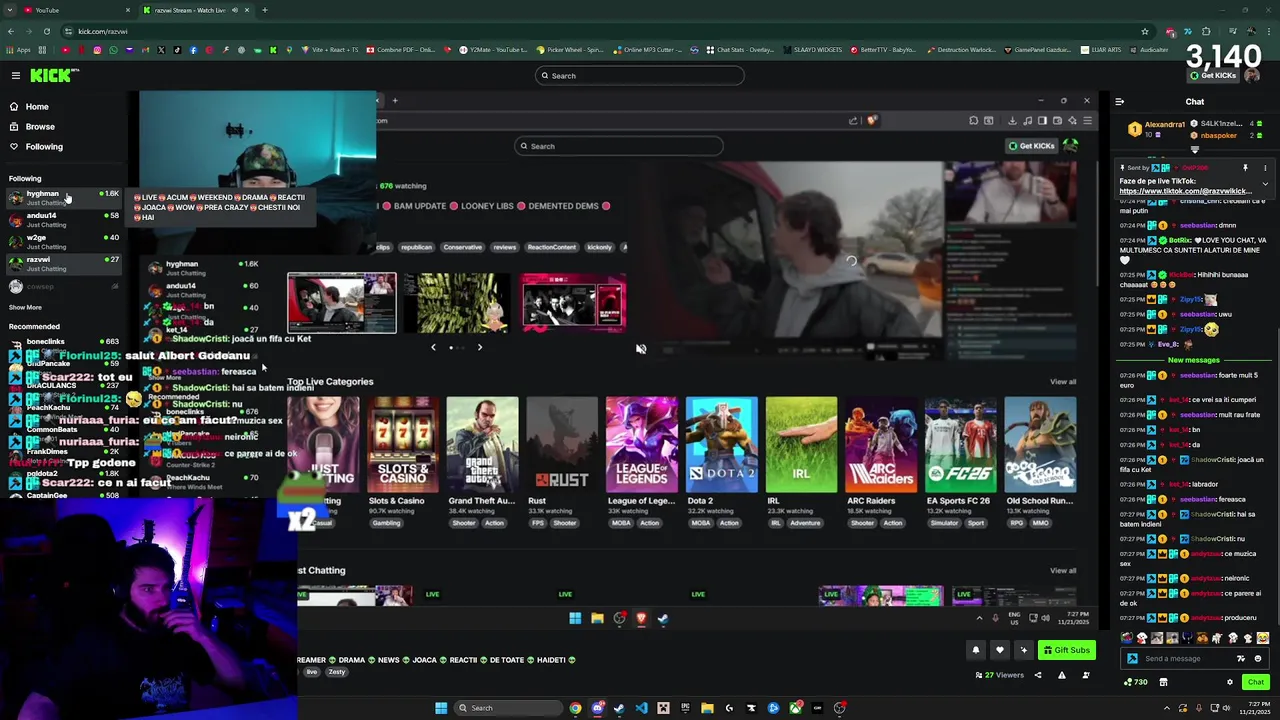The width and height of the screenshot is (1280, 720).
Task: Go to previous featured carousel slide
Action: pyautogui.click(x=433, y=347)
